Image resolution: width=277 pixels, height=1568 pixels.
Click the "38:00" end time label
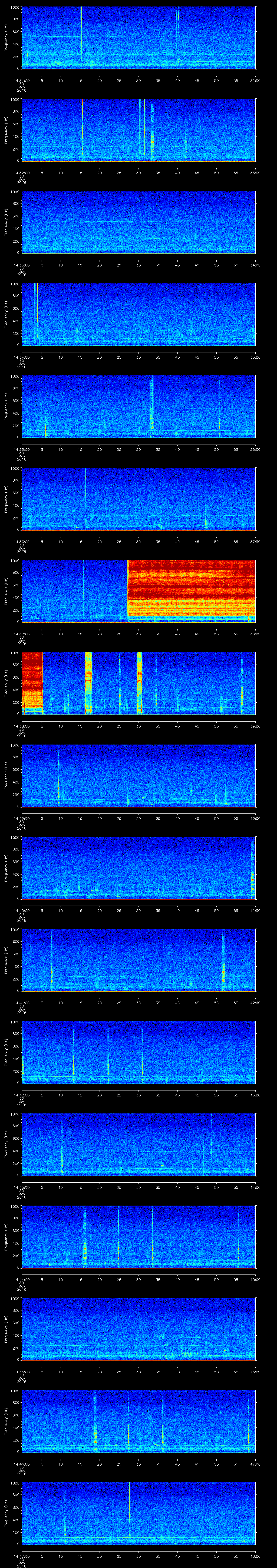coord(255,634)
